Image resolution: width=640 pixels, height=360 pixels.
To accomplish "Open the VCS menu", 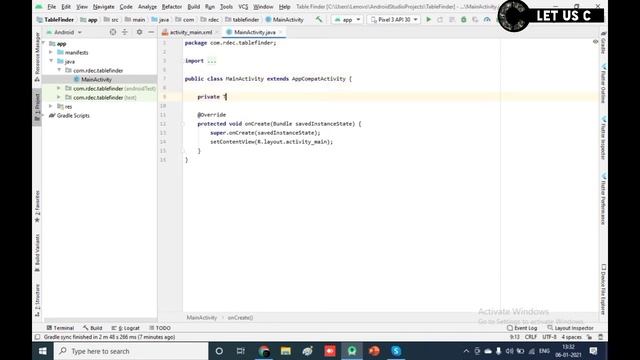I will tap(243, 7).
